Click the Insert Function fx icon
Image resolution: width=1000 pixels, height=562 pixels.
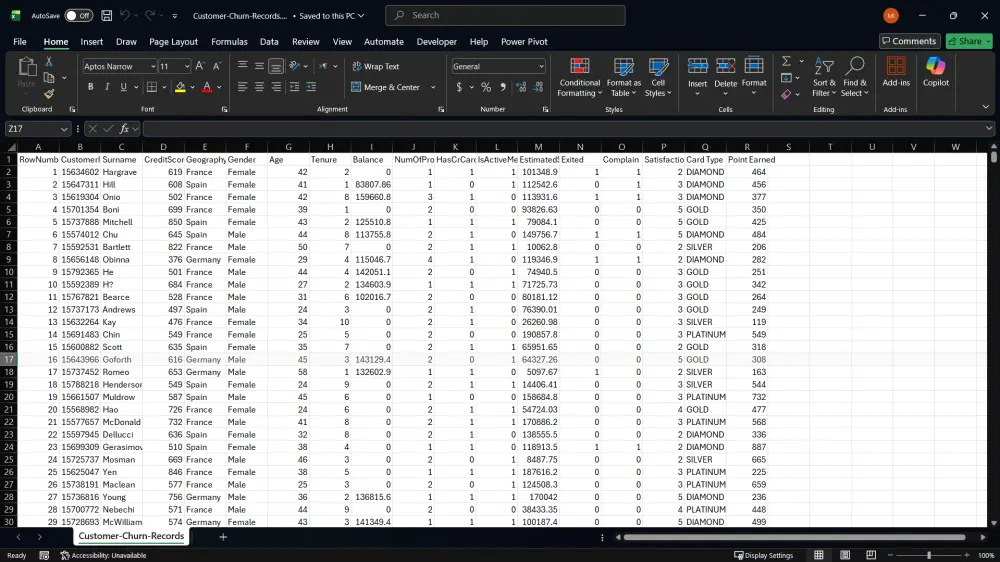click(x=124, y=129)
